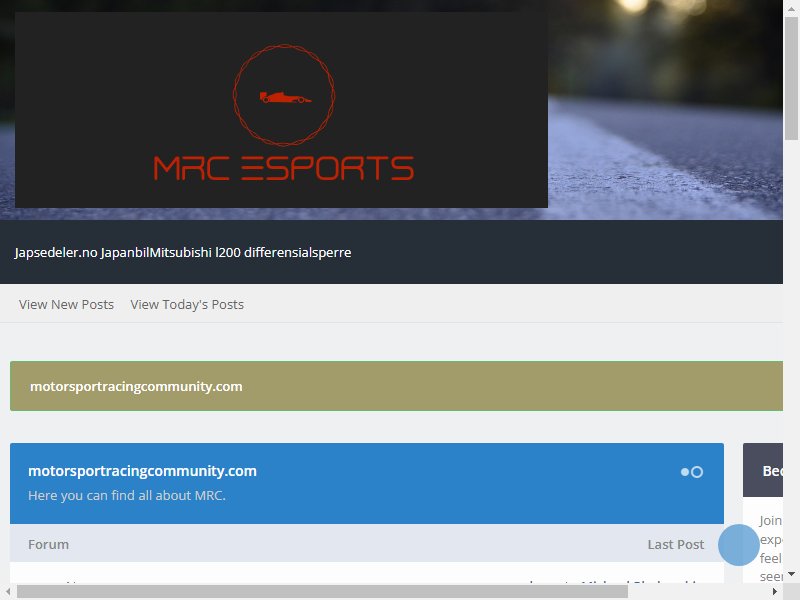This screenshot has width=800, height=600.
Task: Select View Today's Posts
Action: (187, 305)
